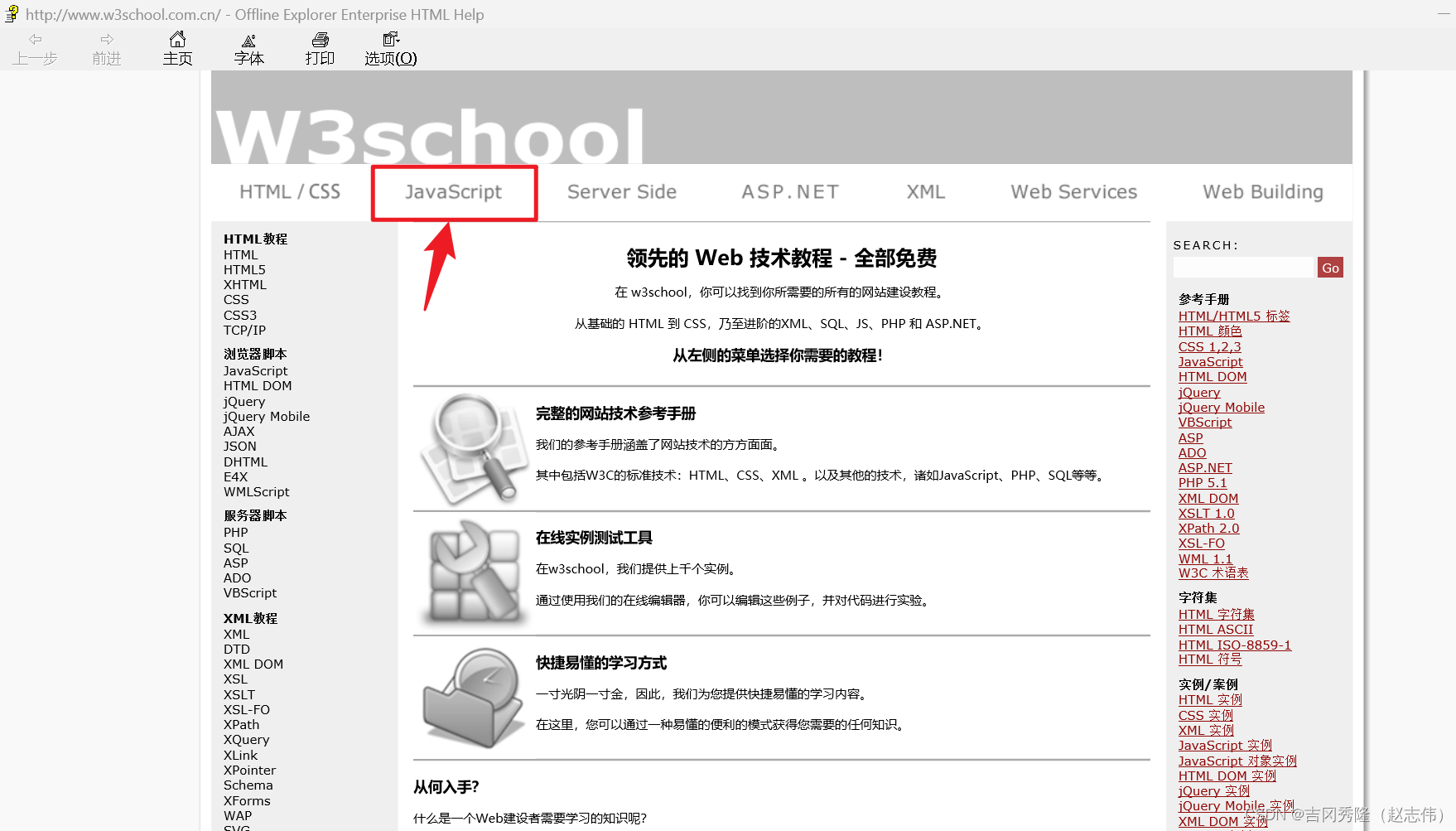The image size is (1456, 831).
Task: Open XQuery tutorial in sidebar
Action: point(246,740)
